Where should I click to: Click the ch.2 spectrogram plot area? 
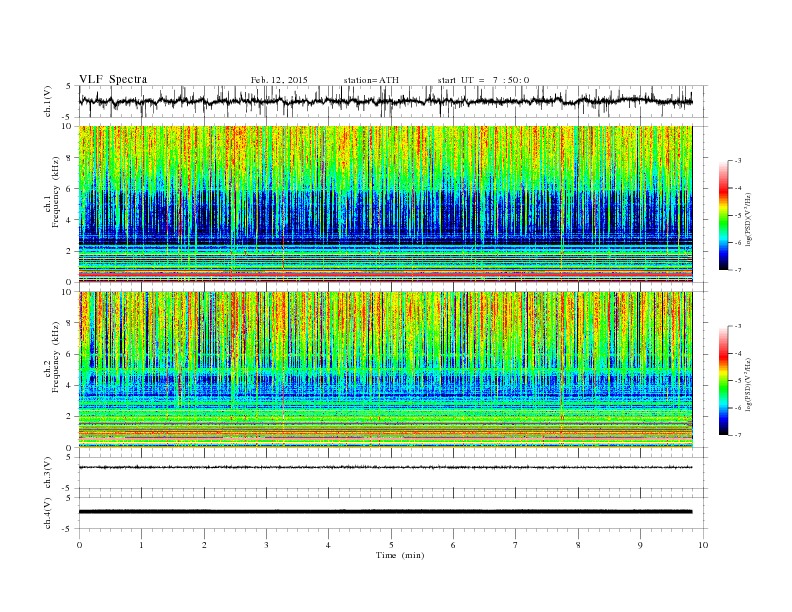(x=385, y=370)
